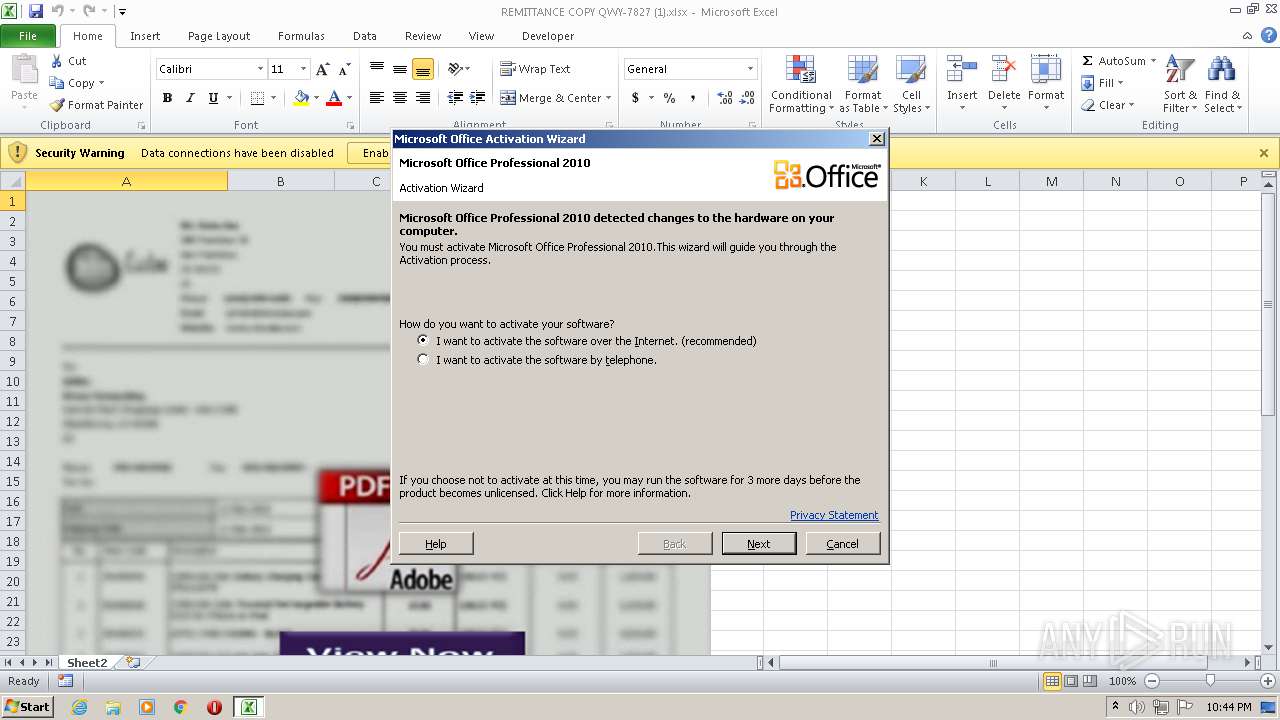Select activate by telephone option
The width and height of the screenshot is (1280, 720).
point(423,359)
